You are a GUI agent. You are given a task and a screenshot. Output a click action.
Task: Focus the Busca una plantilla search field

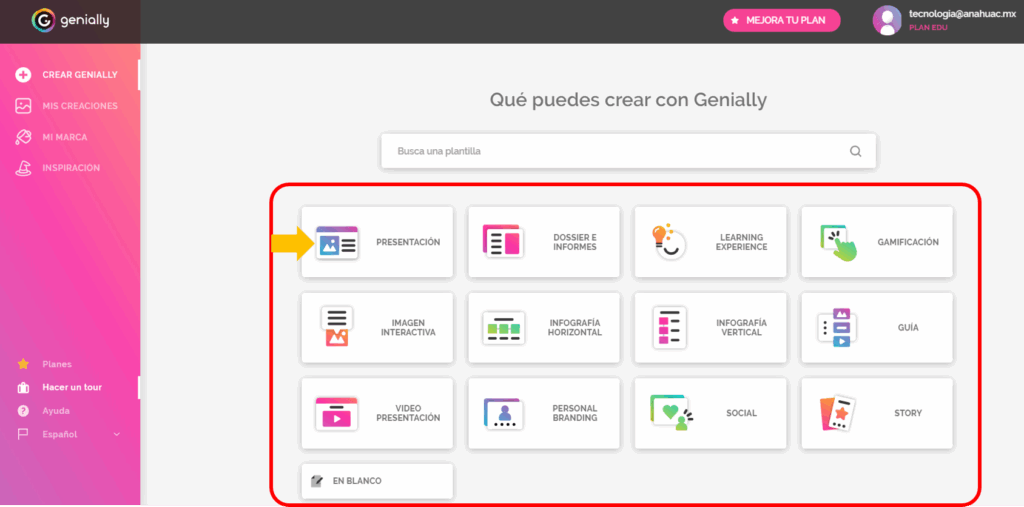click(615, 151)
